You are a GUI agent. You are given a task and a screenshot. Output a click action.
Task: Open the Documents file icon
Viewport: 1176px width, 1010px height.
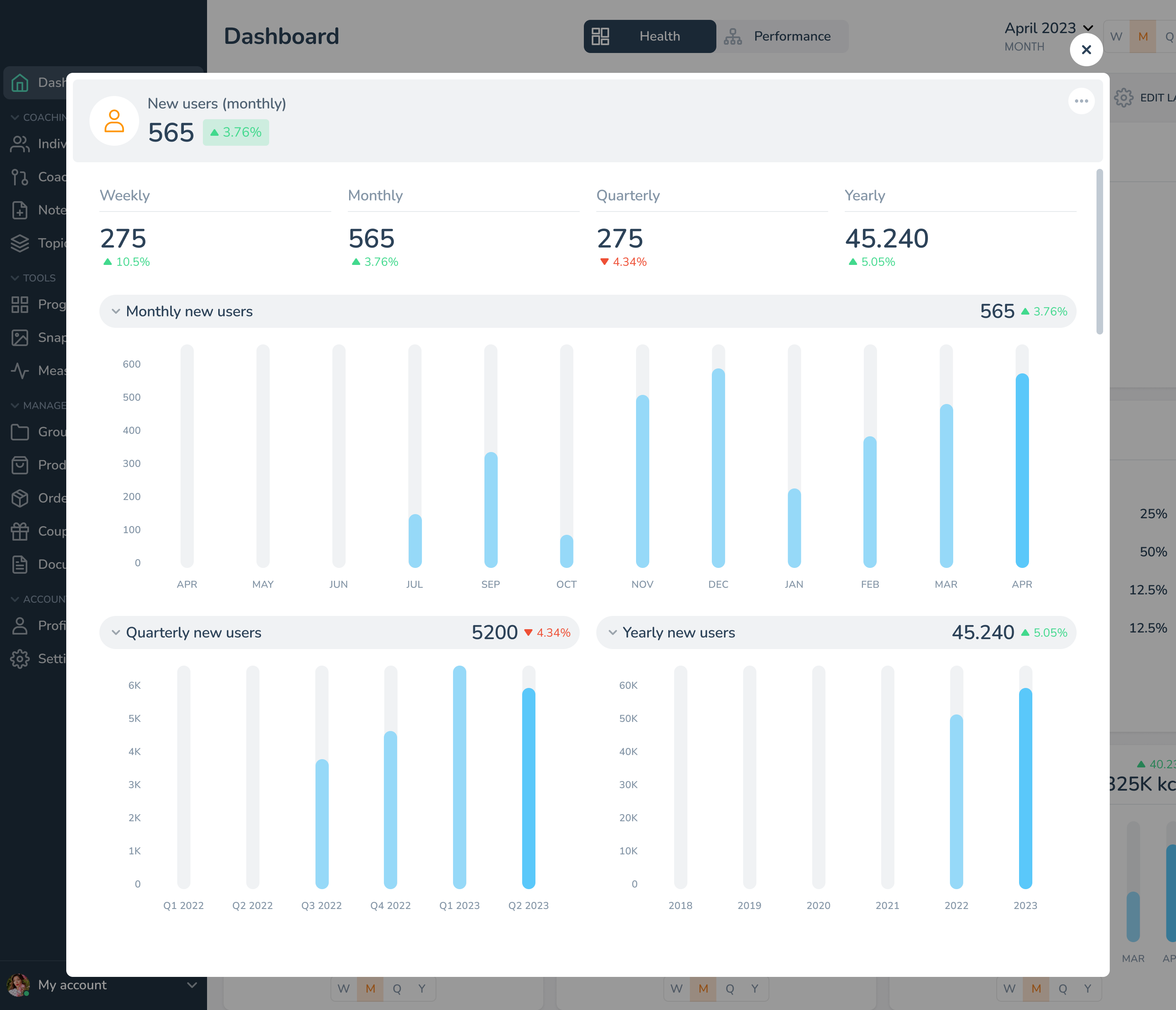click(x=20, y=565)
